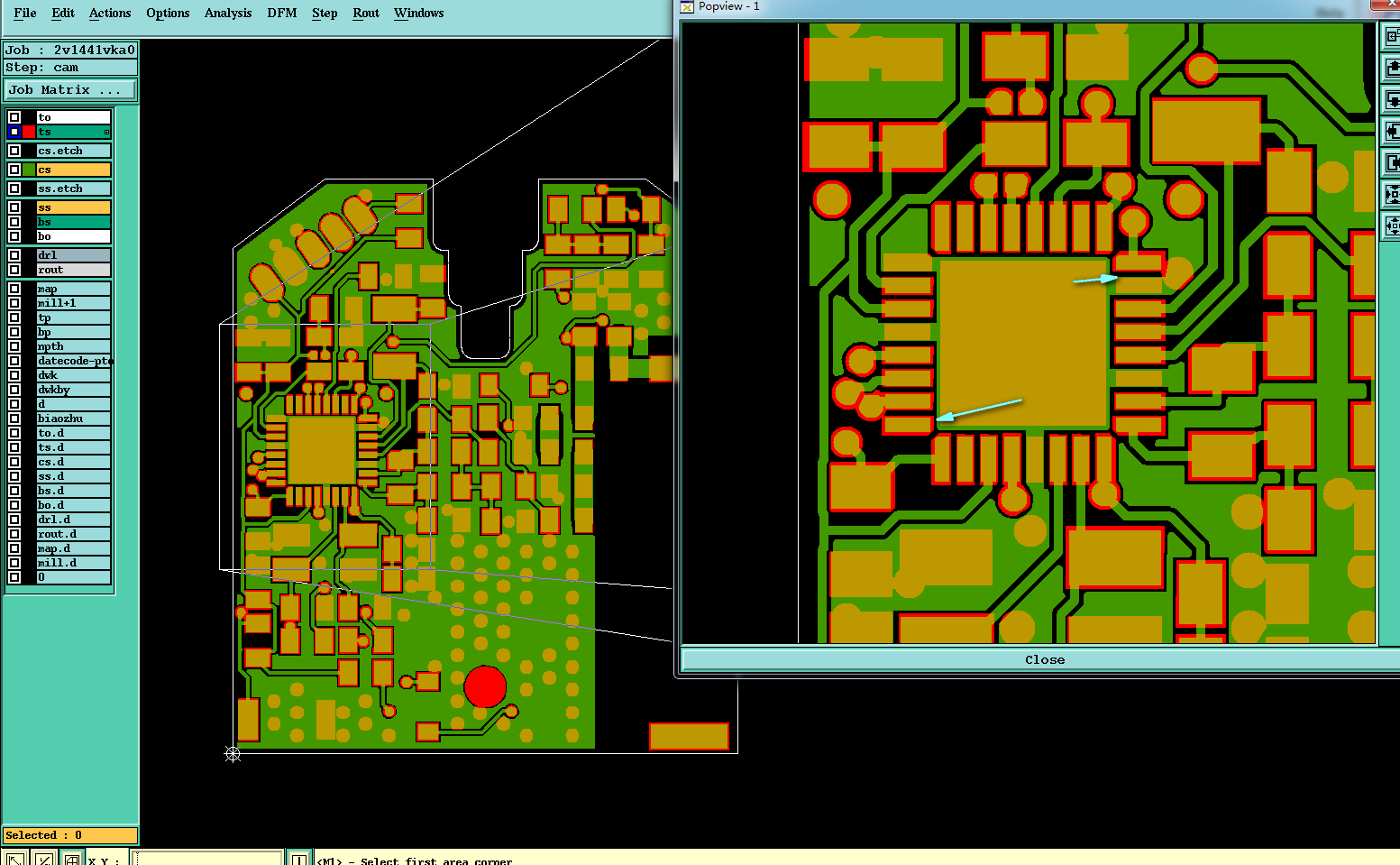Screen dimensions: 1400x865
Task: Toggle visibility checkbox for layer 'ss'
Action: click(14, 207)
